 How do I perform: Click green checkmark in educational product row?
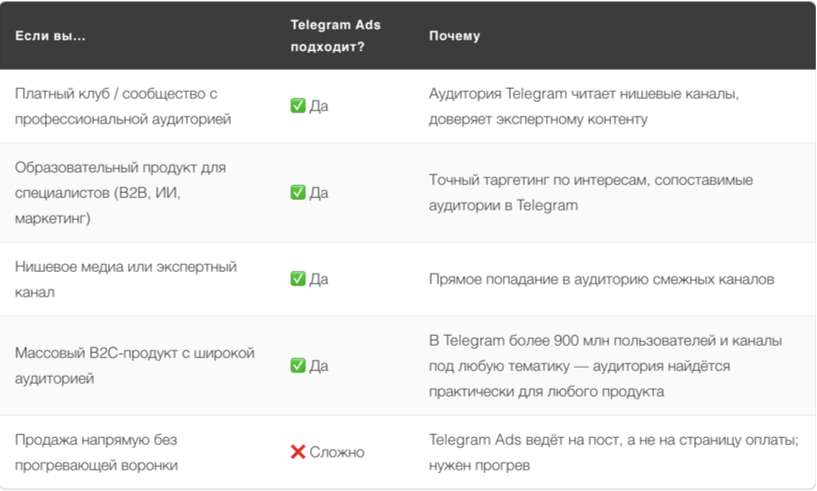(298, 192)
